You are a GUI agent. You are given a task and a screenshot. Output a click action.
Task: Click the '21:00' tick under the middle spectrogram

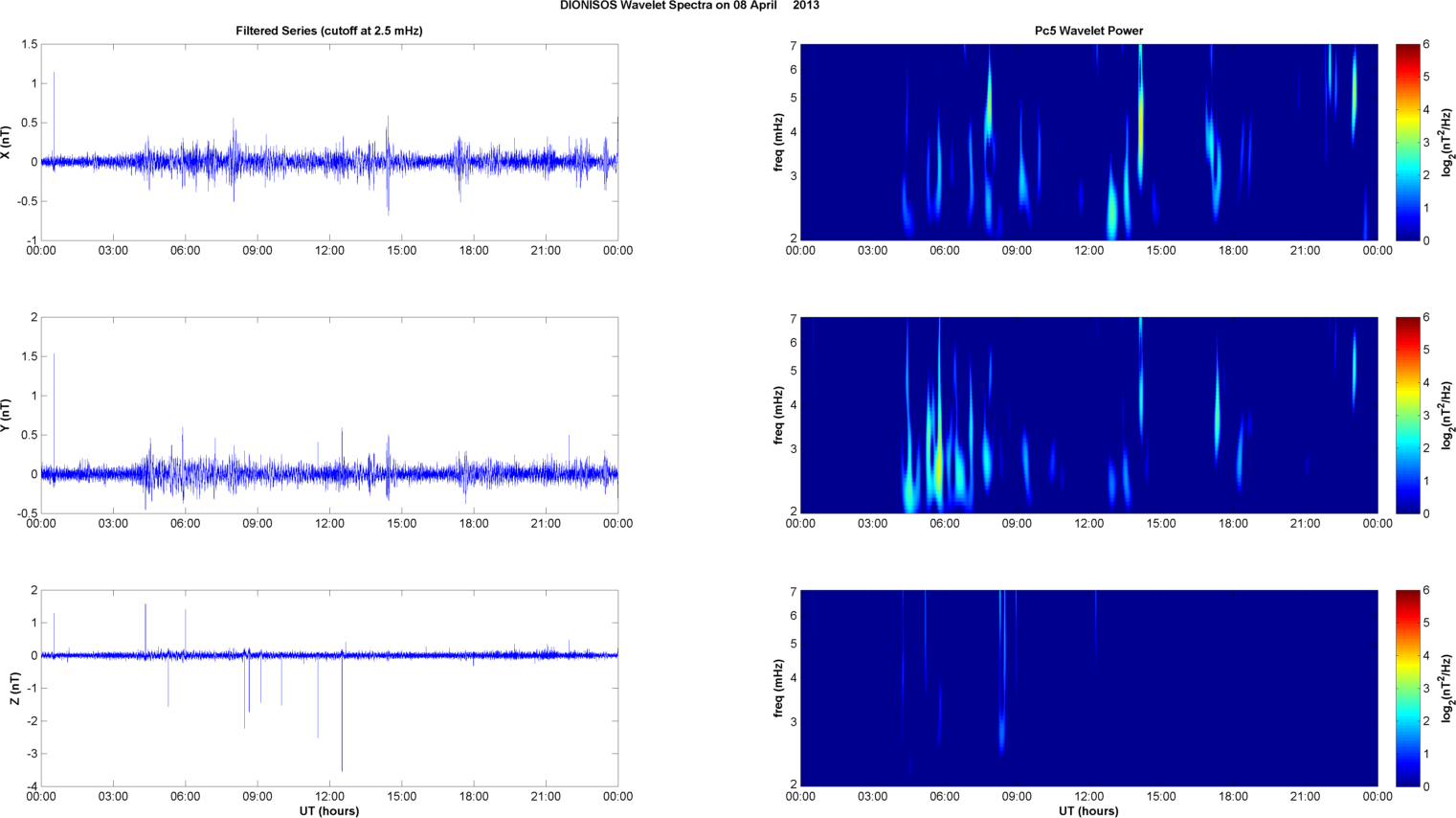[1306, 524]
